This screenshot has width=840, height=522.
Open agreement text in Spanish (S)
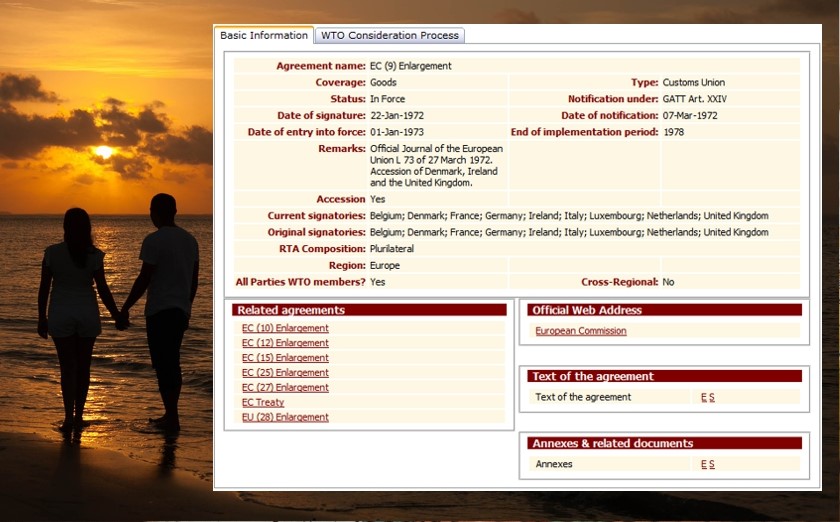point(712,397)
